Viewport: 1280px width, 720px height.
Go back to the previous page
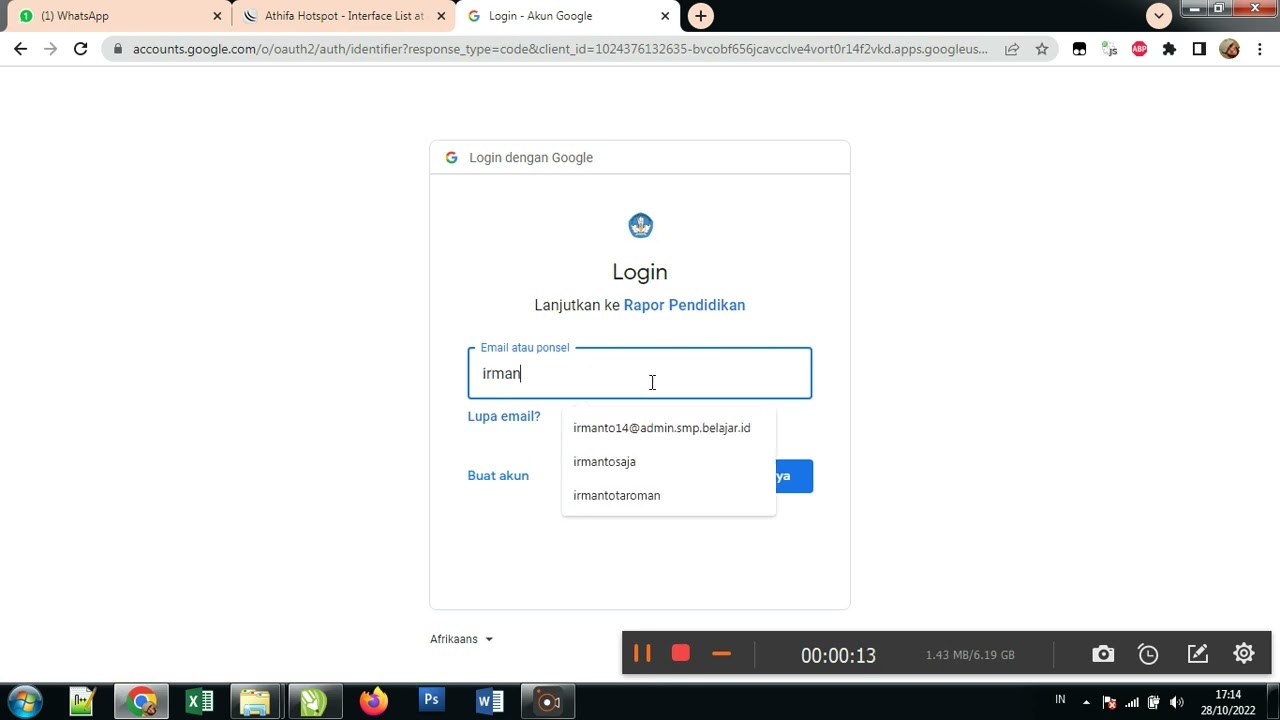click(20, 48)
